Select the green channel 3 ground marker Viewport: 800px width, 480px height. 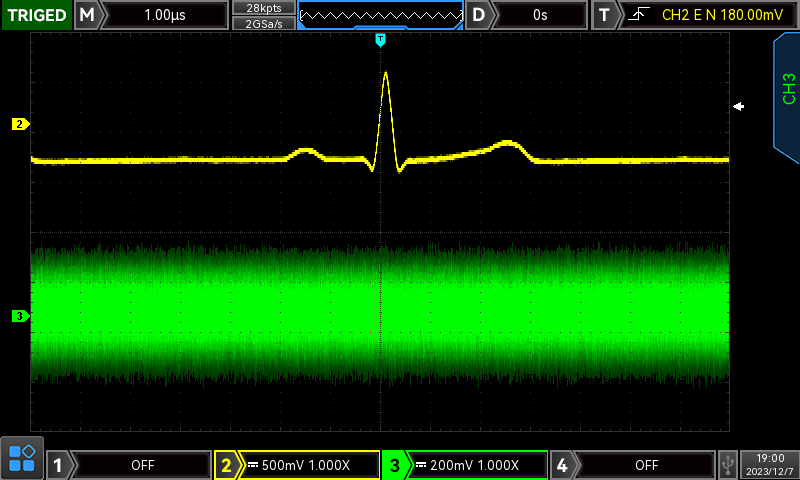(20, 316)
